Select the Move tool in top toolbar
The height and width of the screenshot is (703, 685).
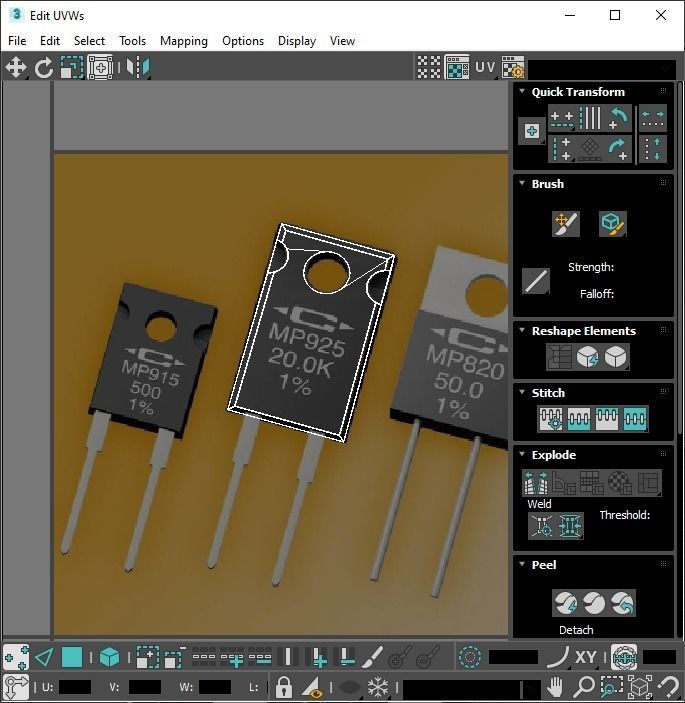pos(16,68)
